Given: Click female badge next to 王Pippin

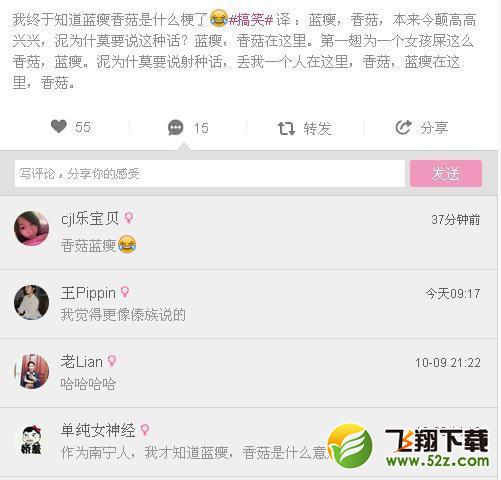Looking at the screenshot, I should 125,292.
